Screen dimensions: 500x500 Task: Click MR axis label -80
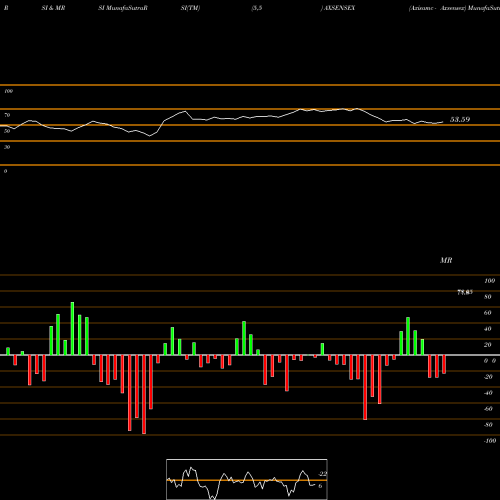point(488,425)
